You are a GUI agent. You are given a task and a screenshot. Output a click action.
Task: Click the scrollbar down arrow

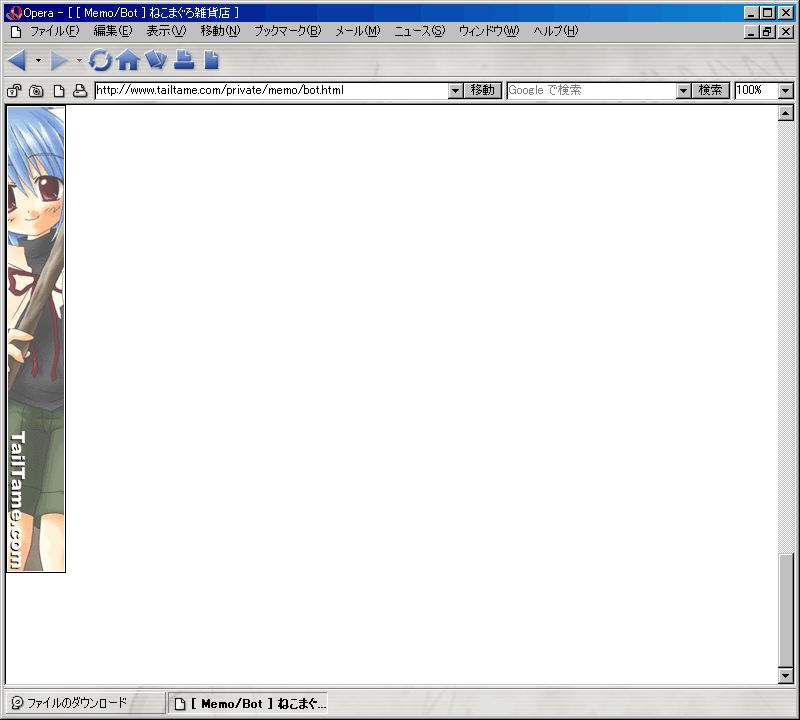(x=786, y=676)
